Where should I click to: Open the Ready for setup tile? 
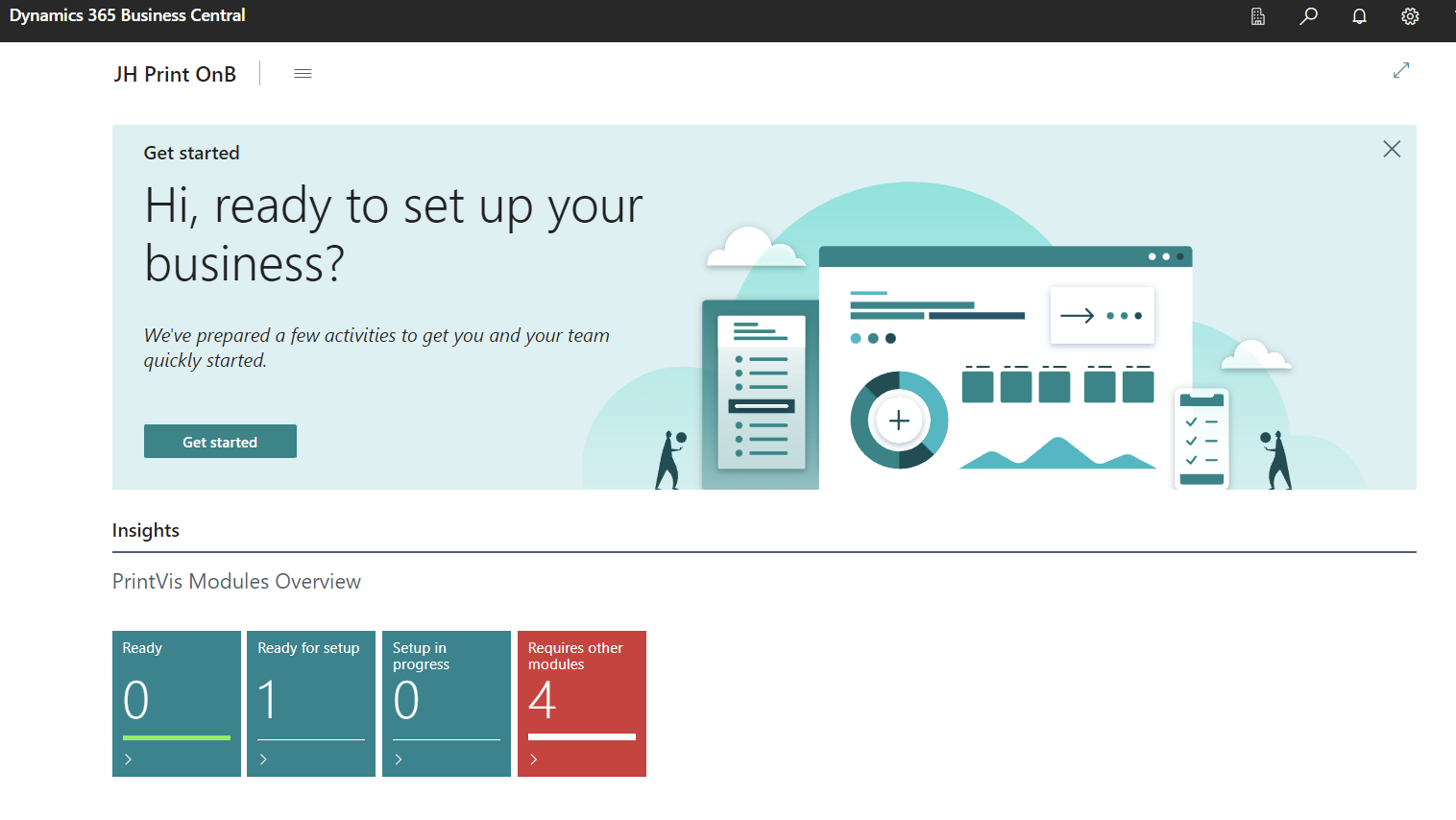pyautogui.click(x=311, y=704)
